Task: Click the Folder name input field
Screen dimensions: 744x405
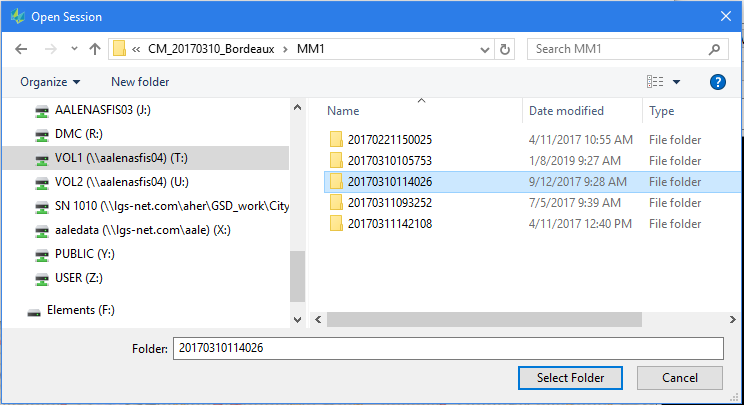Action: 447,347
